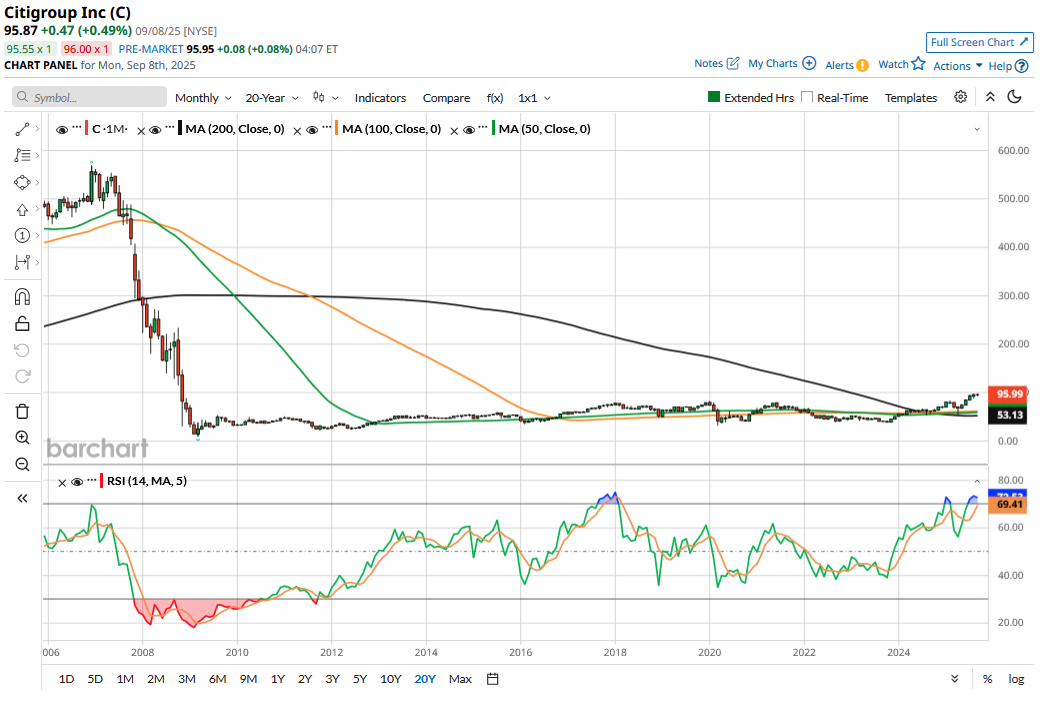Click the redo arrow icon
The image size is (1046, 707).
coord(22,376)
